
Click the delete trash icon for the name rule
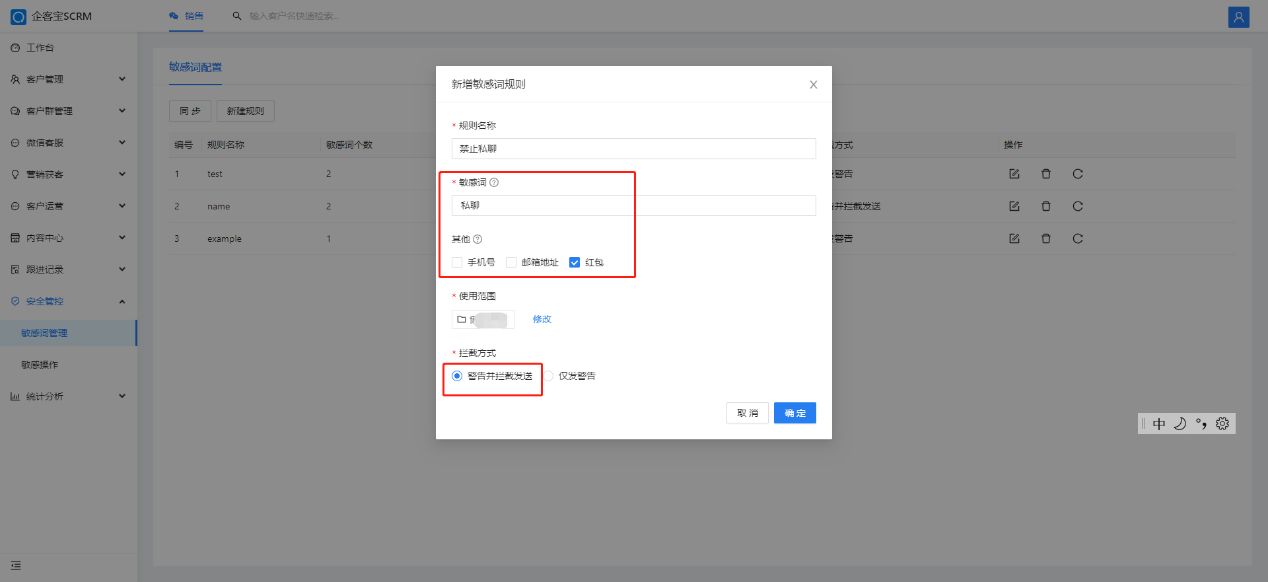tap(1046, 207)
